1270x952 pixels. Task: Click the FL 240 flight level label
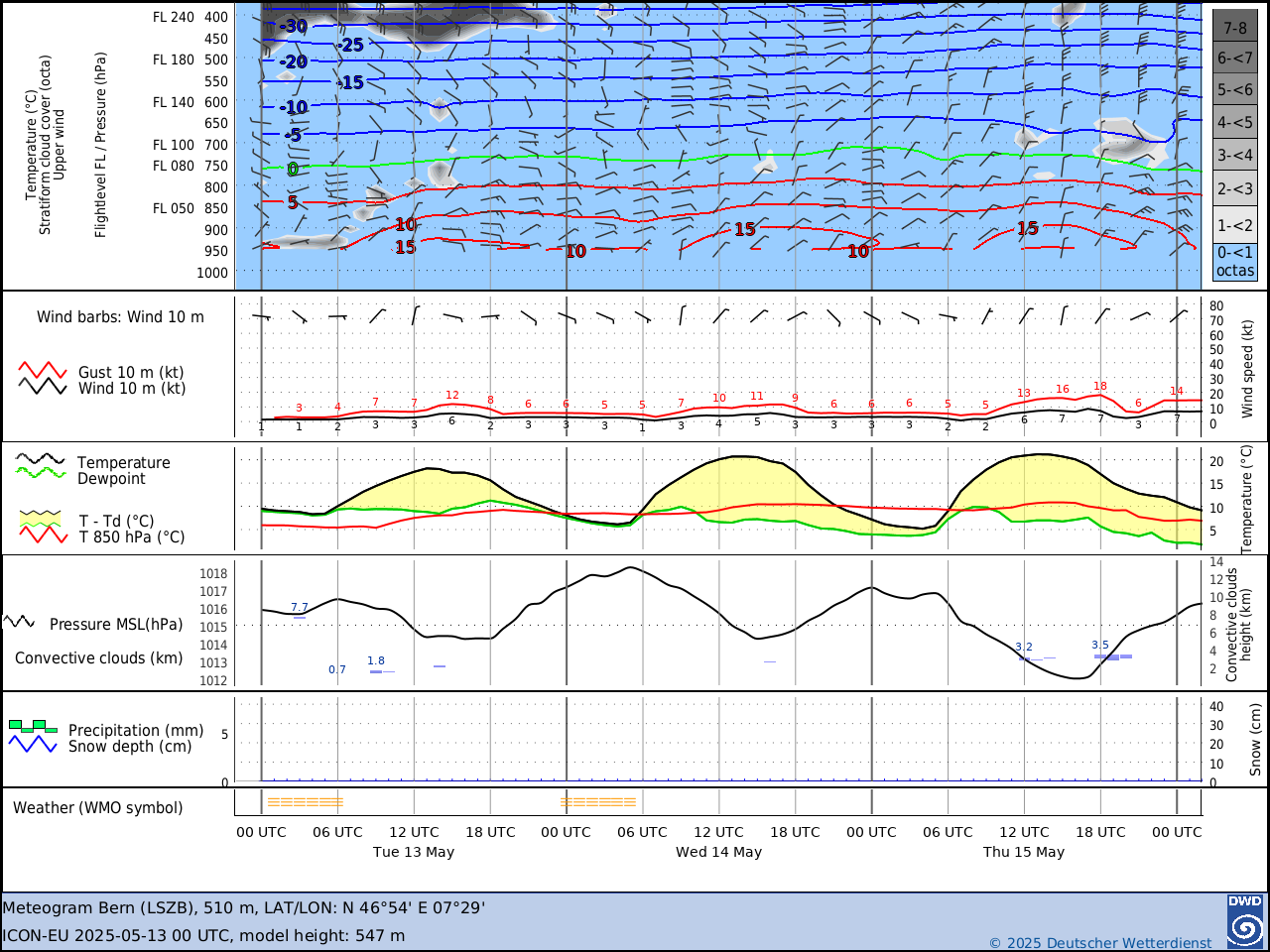click(x=174, y=17)
